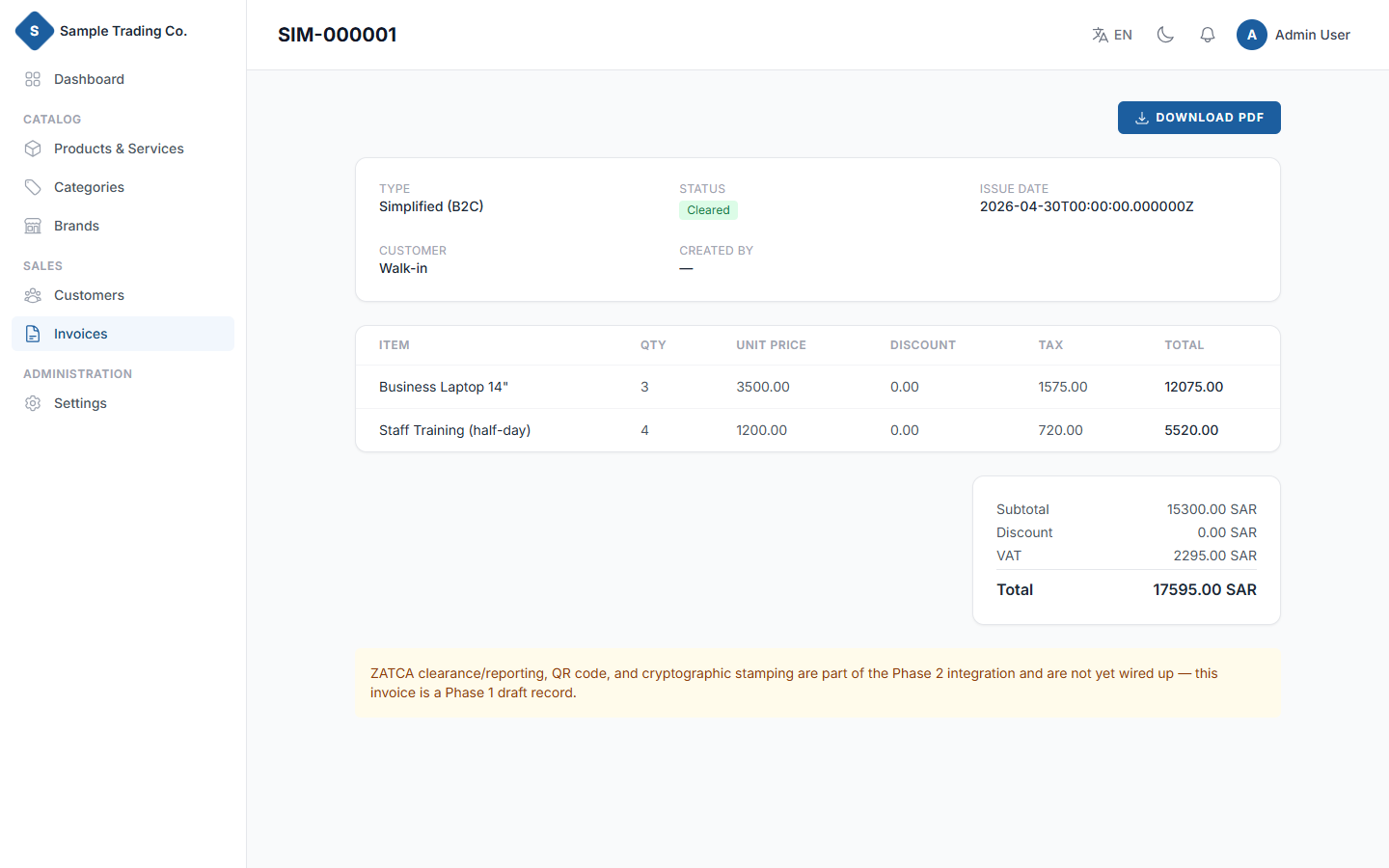Click the 12075.00 line total

click(1193, 387)
